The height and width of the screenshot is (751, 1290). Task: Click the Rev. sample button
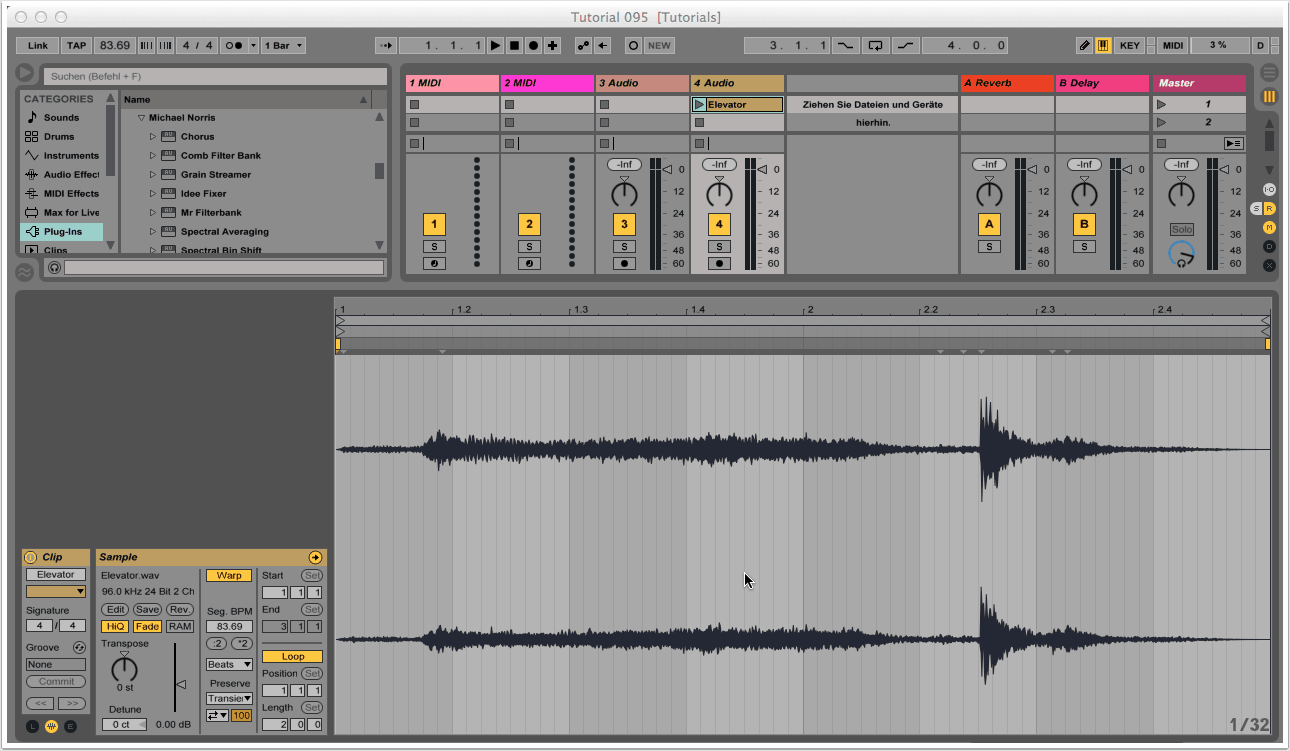coord(180,609)
